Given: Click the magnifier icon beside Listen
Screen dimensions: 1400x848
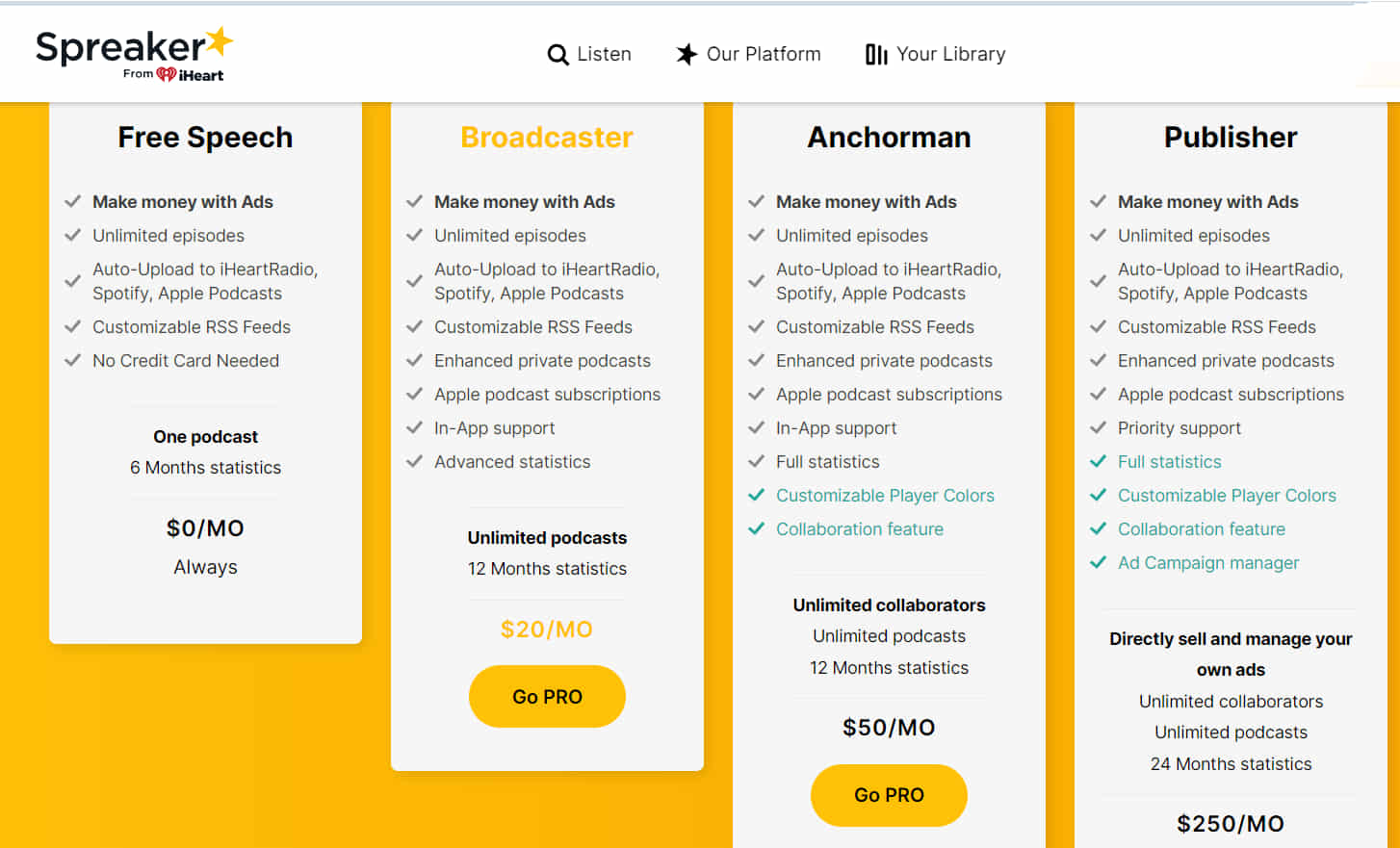Looking at the screenshot, I should click(x=557, y=55).
